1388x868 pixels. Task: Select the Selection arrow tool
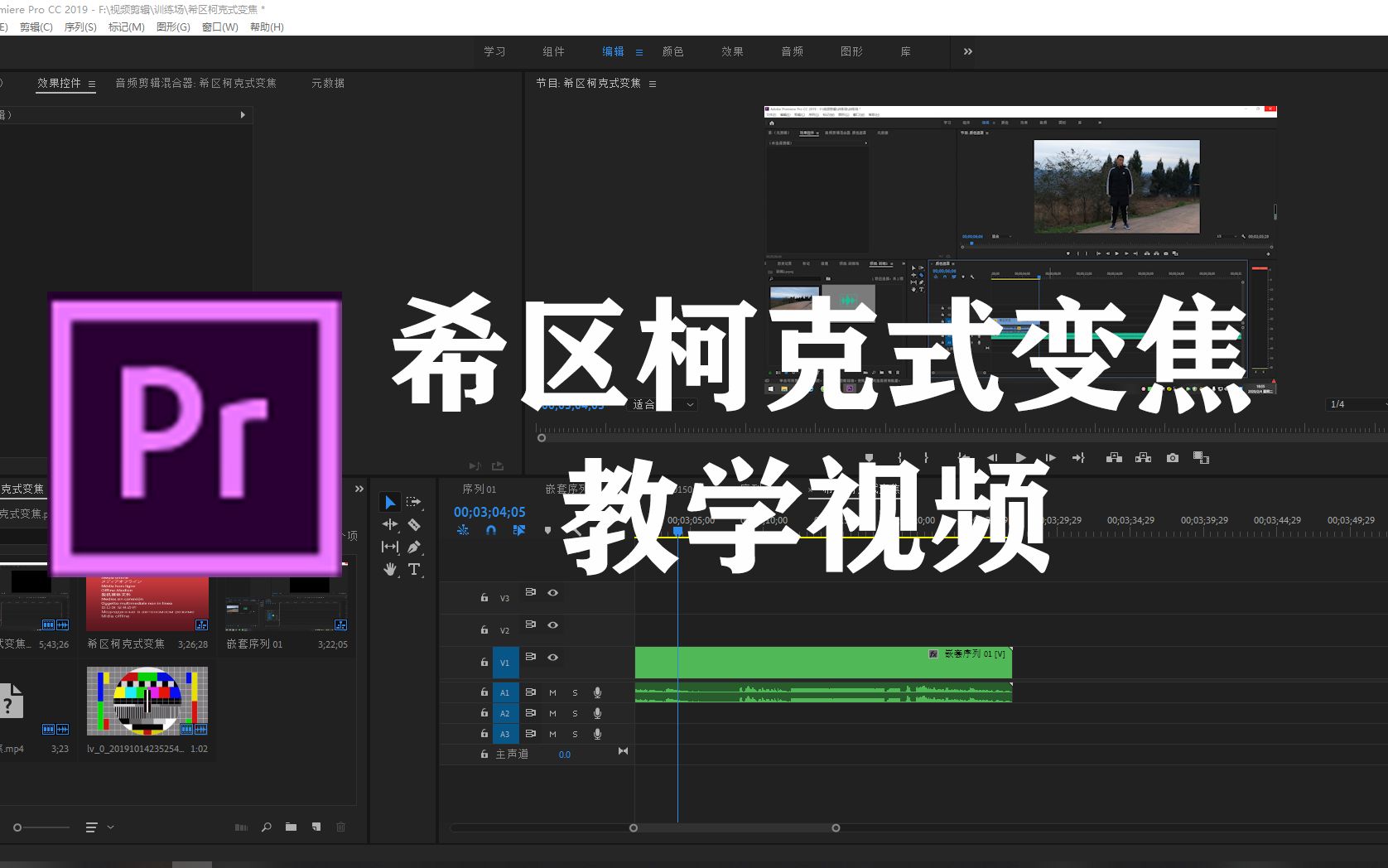(389, 502)
